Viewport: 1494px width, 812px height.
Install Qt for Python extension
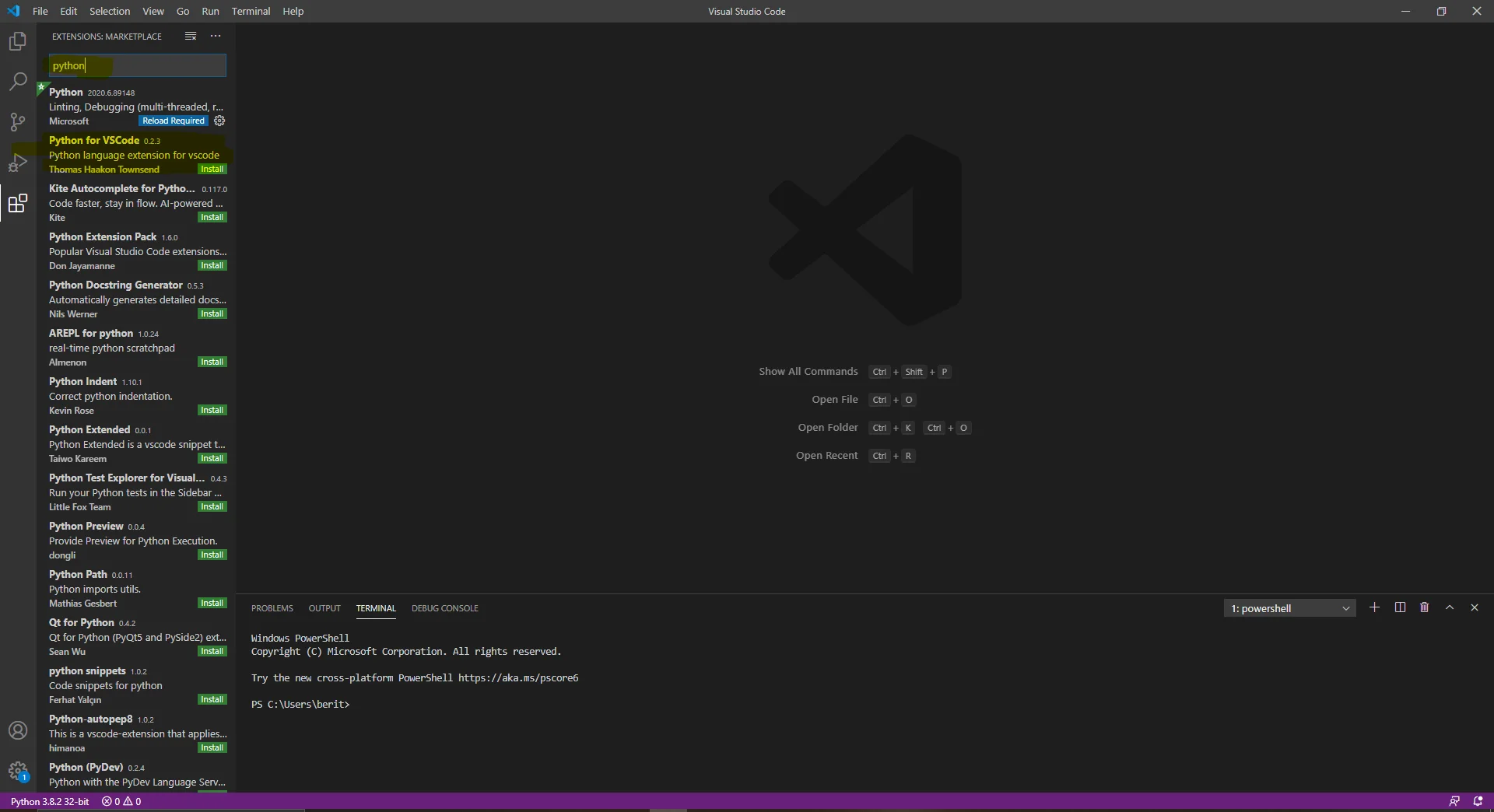pos(212,651)
